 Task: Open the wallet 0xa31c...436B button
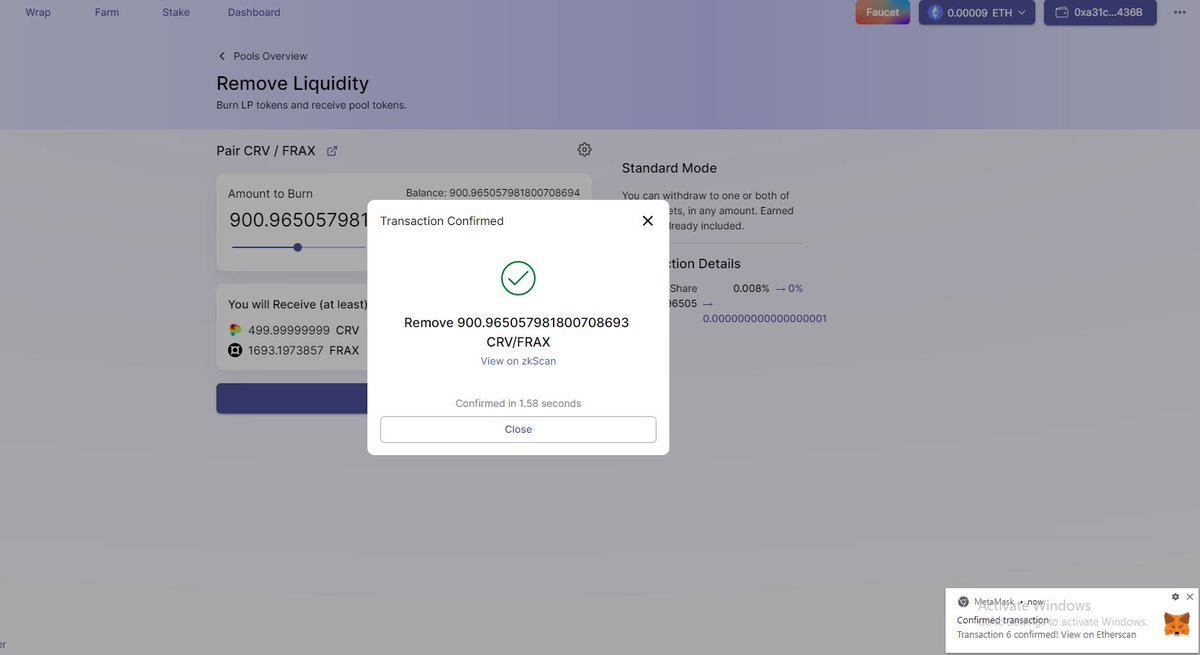pyautogui.click(x=1100, y=12)
